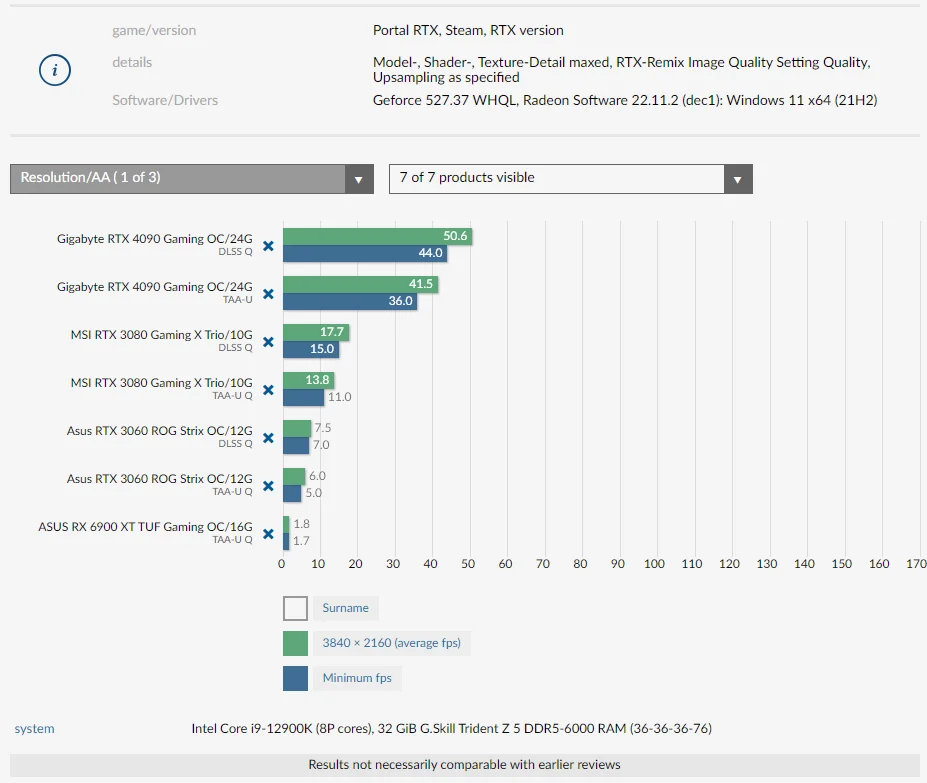This screenshot has height=783, width=927.
Task: Open the 7 of 7 products visible dropdown
Action: click(x=571, y=179)
